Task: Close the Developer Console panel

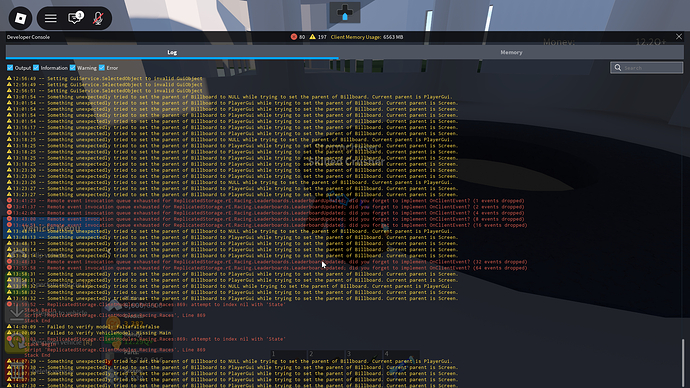Action: click(679, 37)
